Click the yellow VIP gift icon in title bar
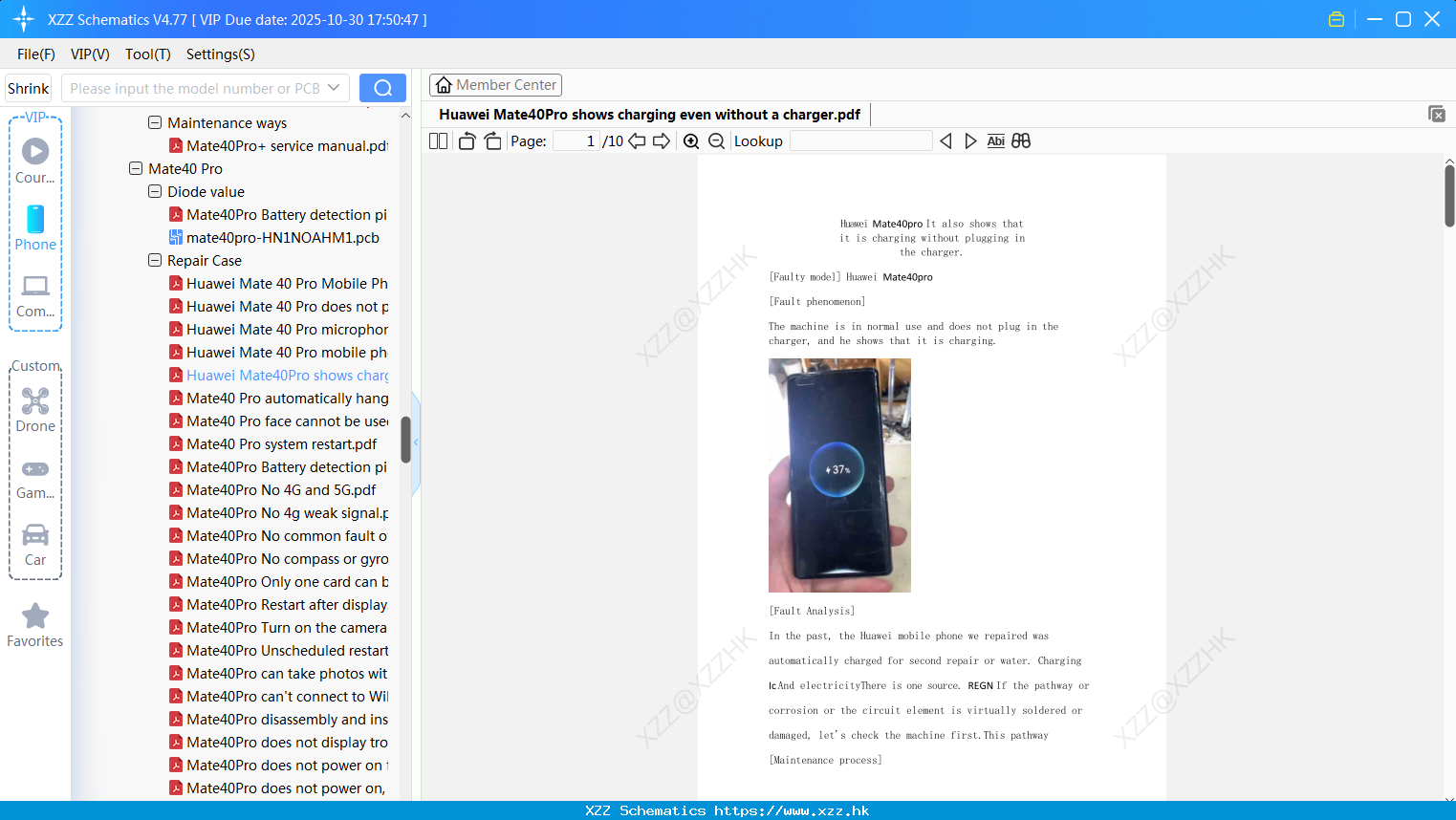1456x820 pixels. coord(1336,19)
